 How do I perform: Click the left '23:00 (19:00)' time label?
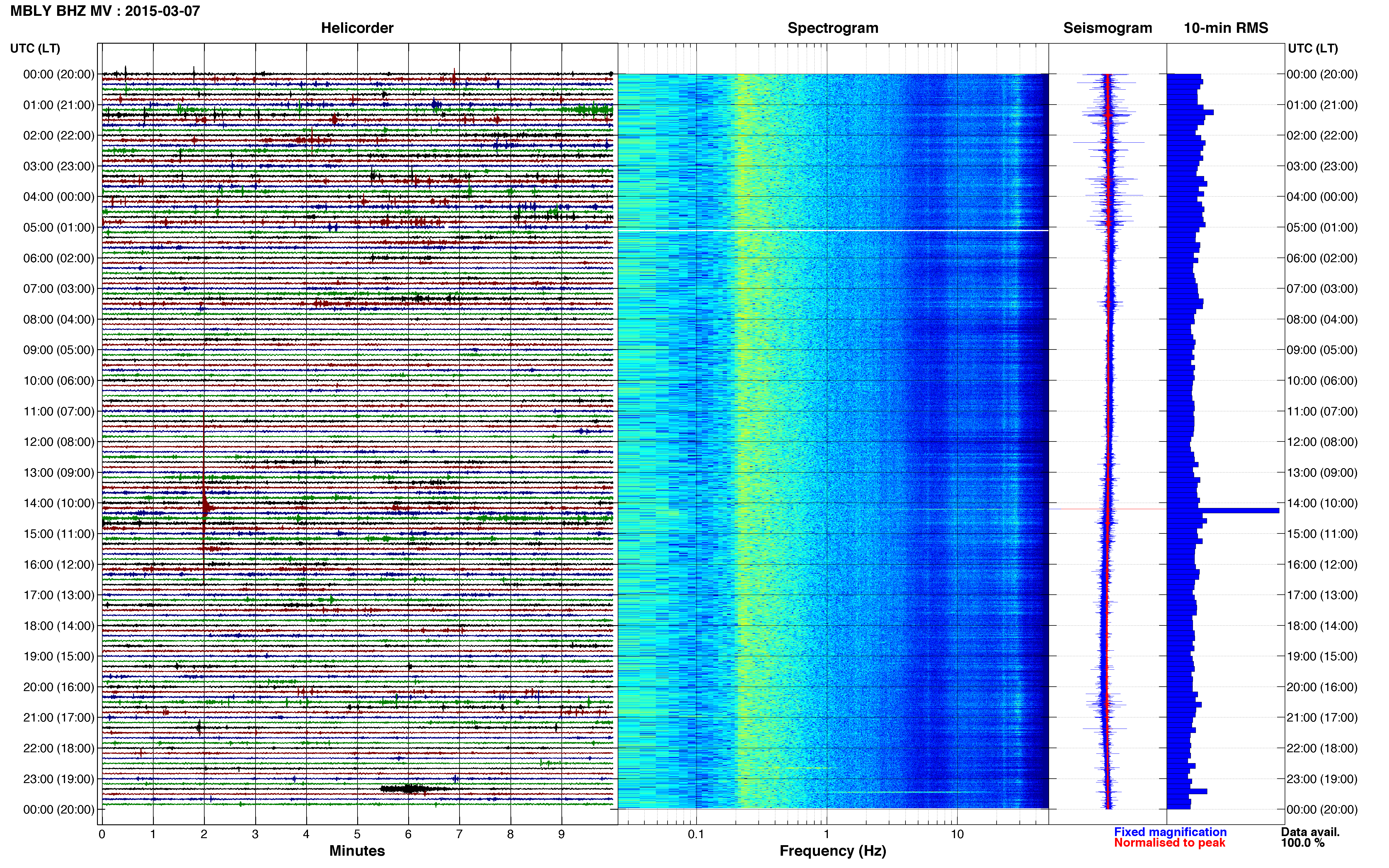point(59,778)
